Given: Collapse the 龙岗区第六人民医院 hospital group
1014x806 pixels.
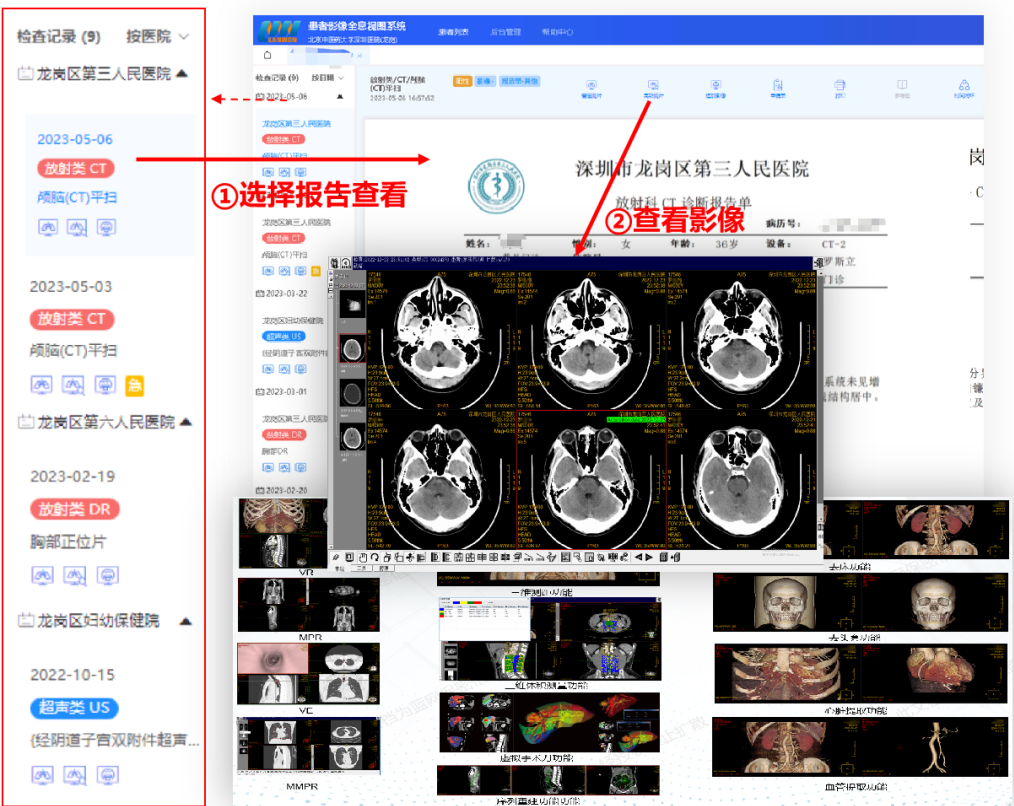Looking at the screenshot, I should 186,422.
